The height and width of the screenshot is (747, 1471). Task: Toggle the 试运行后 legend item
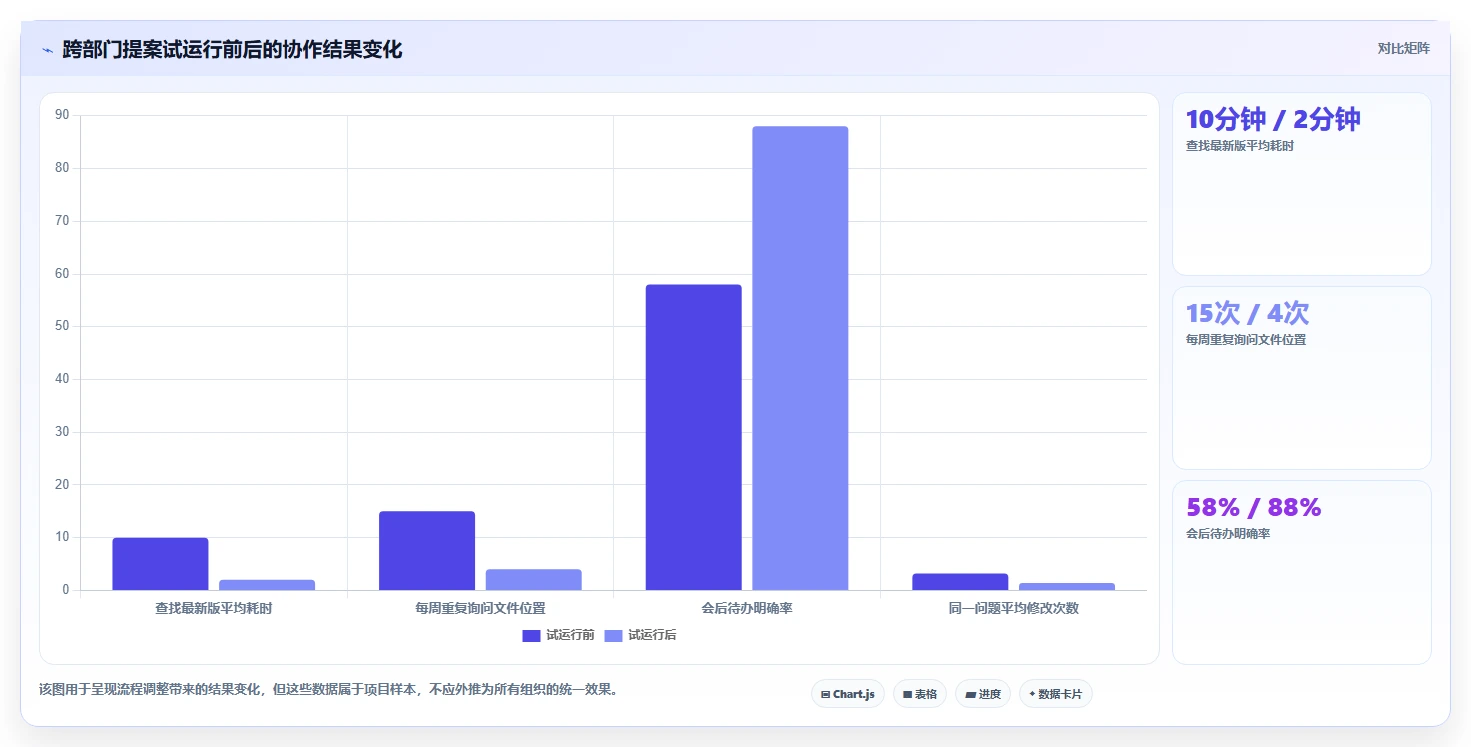(640, 635)
